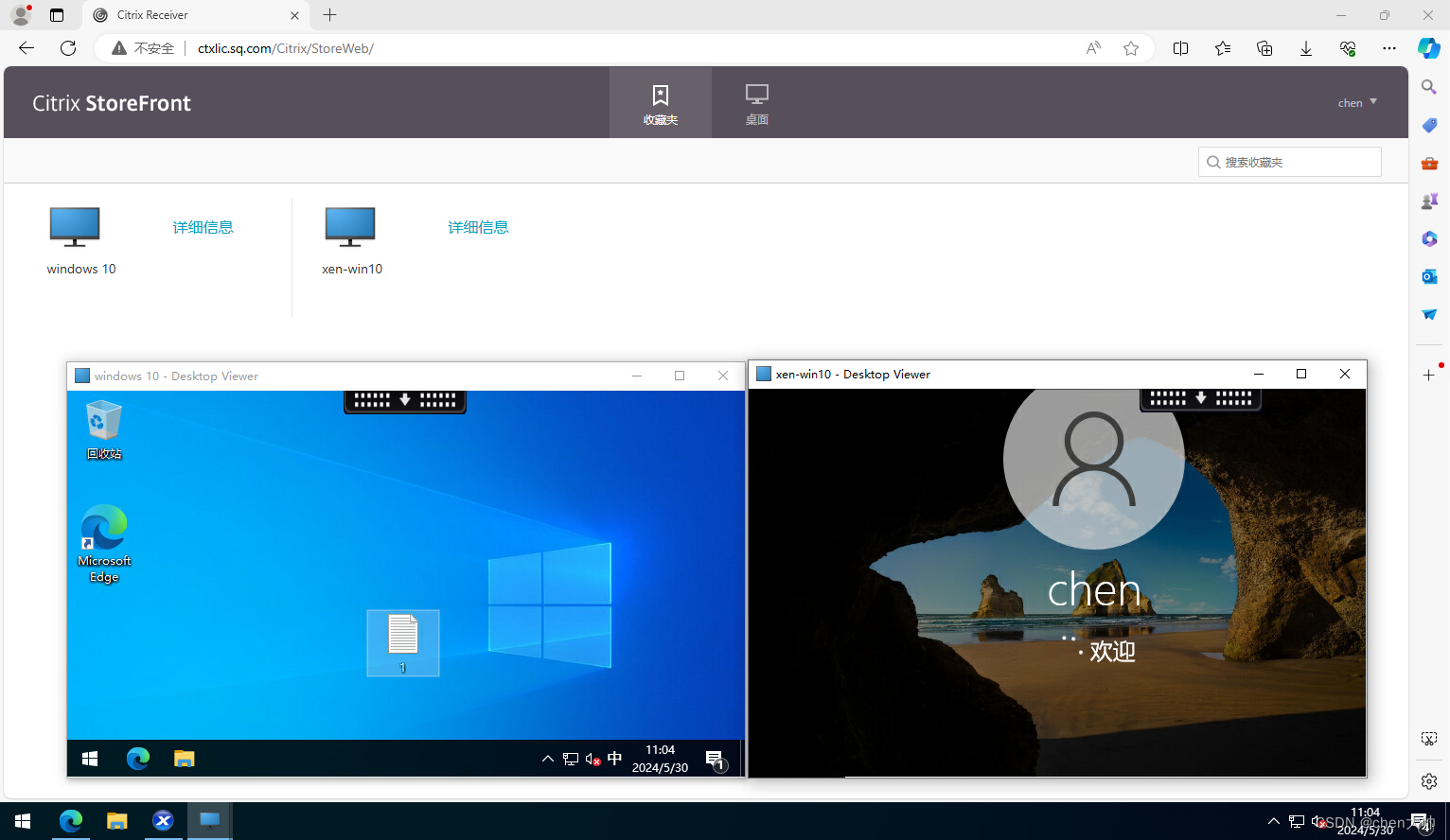This screenshot has width=1450, height=840.
Task: Maximize the windows 10 Desktop Viewer window
Action: click(680, 376)
